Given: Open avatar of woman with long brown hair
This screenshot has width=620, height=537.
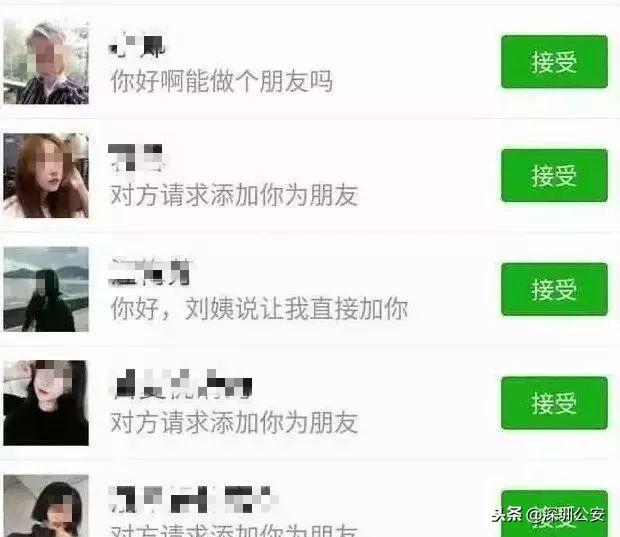Looking at the screenshot, I should pos(46,175).
